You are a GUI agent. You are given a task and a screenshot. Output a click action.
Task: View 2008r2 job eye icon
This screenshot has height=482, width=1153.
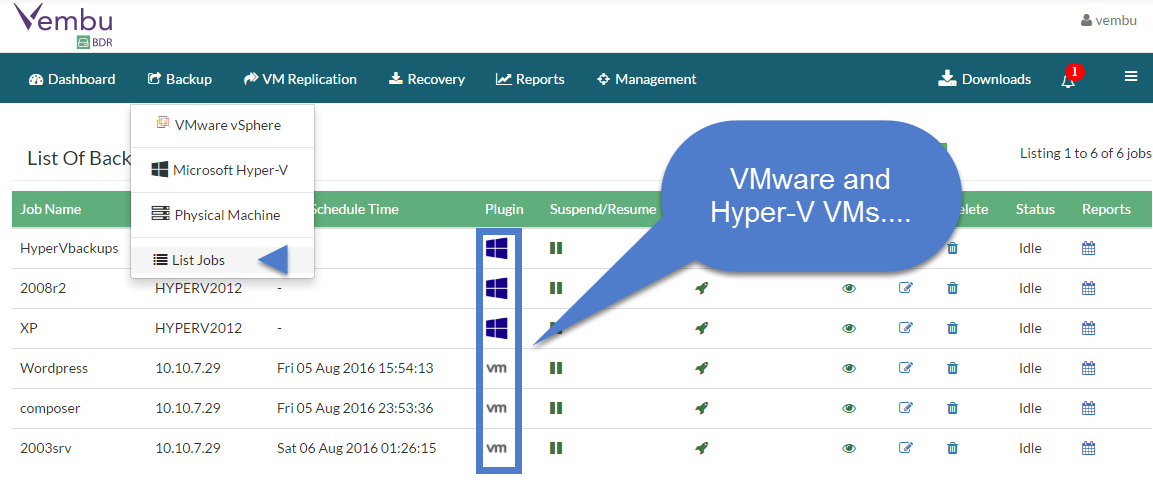coord(849,288)
